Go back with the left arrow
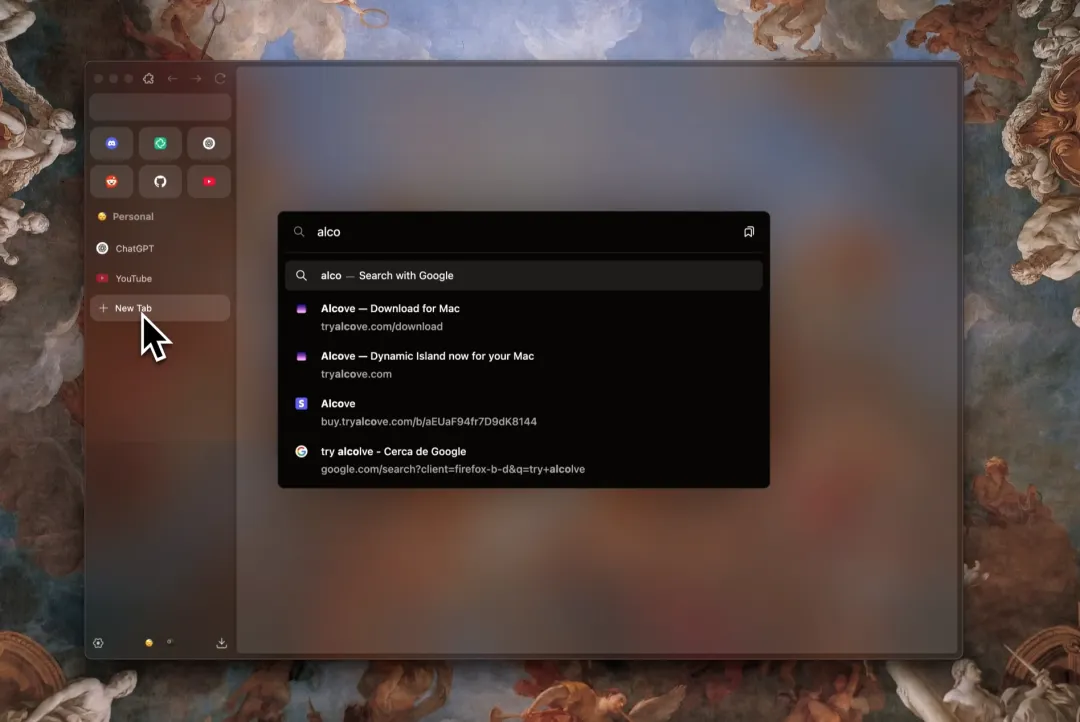1080x722 pixels. (173, 79)
